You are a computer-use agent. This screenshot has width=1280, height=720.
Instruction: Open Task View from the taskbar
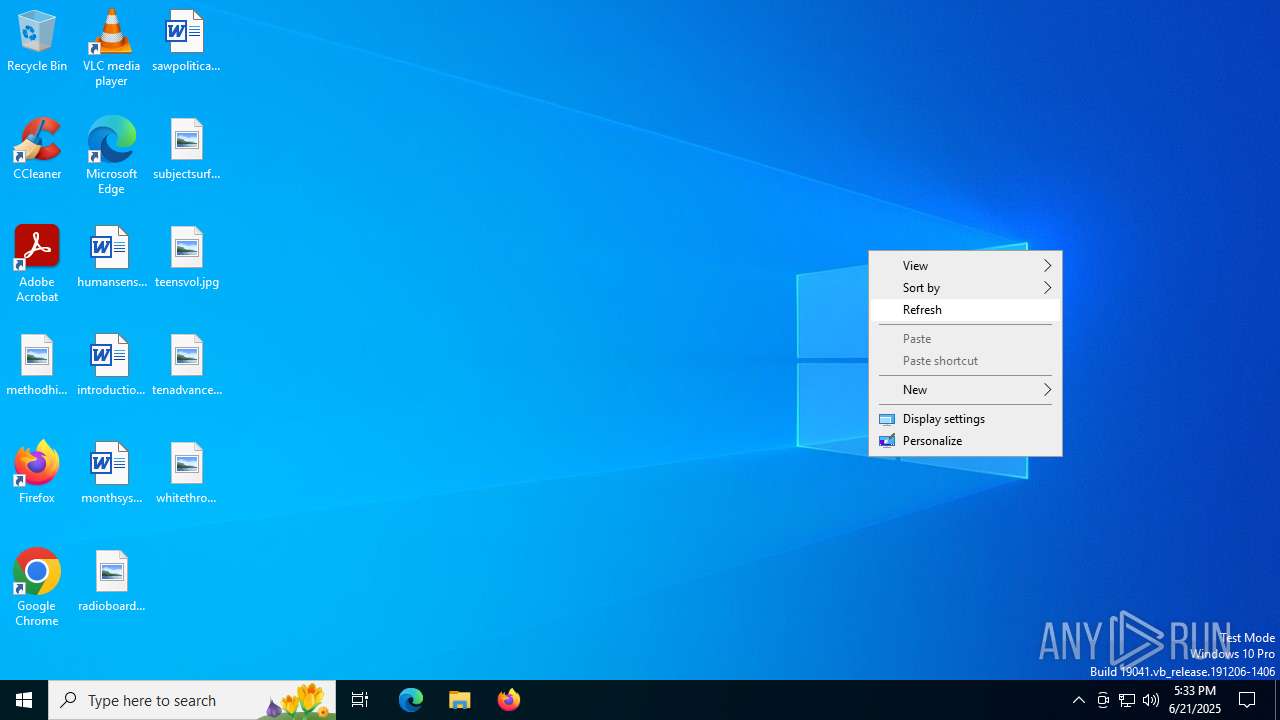(x=360, y=700)
